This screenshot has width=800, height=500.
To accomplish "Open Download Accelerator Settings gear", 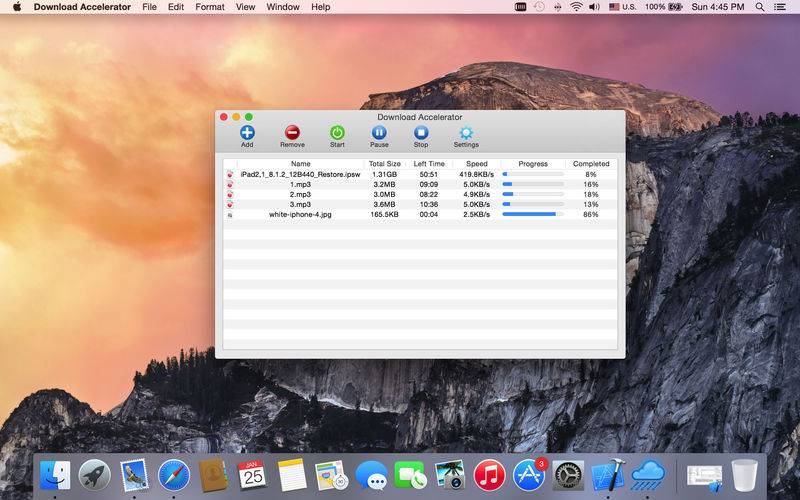I will coord(466,136).
